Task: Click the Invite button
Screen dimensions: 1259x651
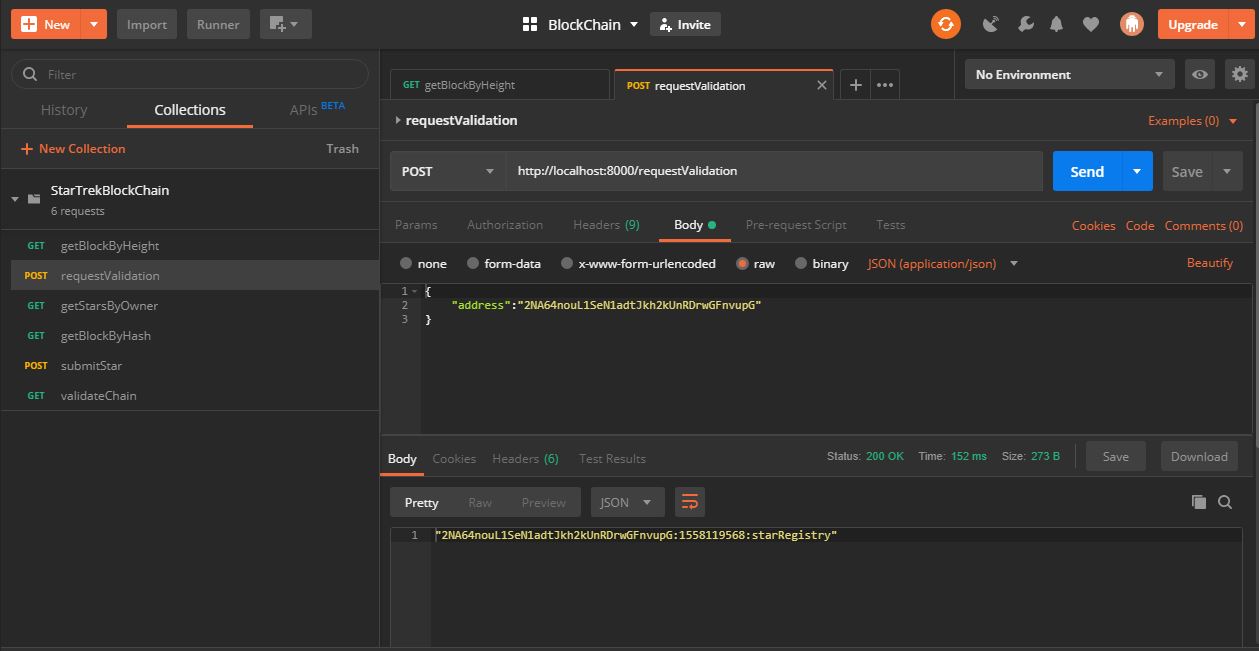Action: tap(685, 24)
